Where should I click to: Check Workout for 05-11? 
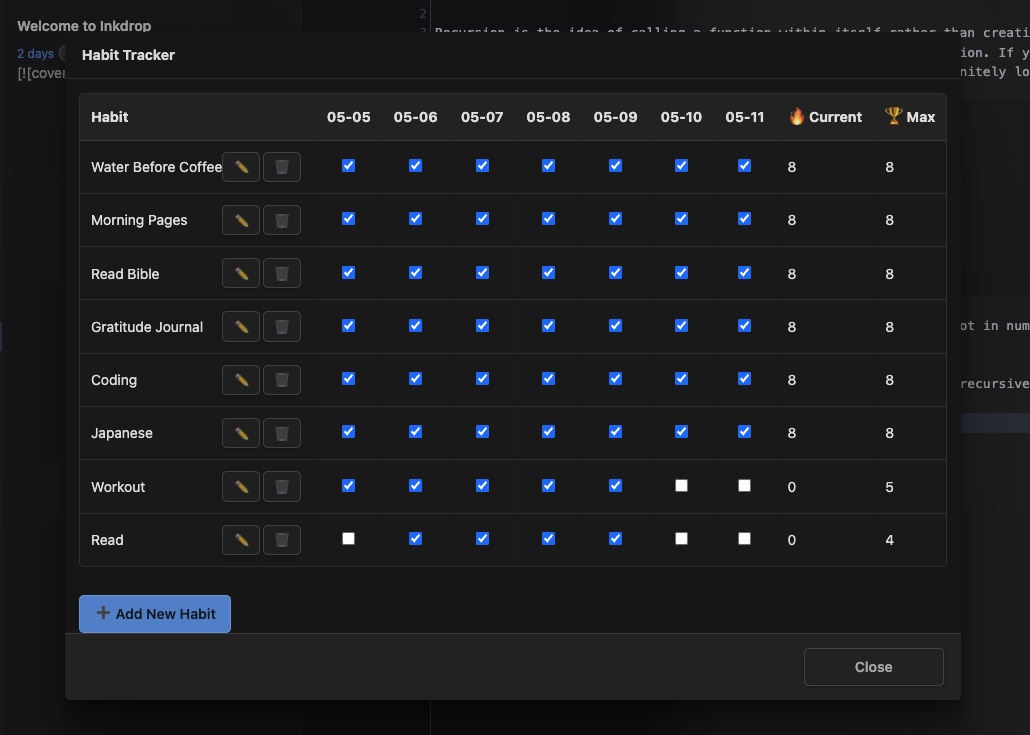click(x=744, y=485)
